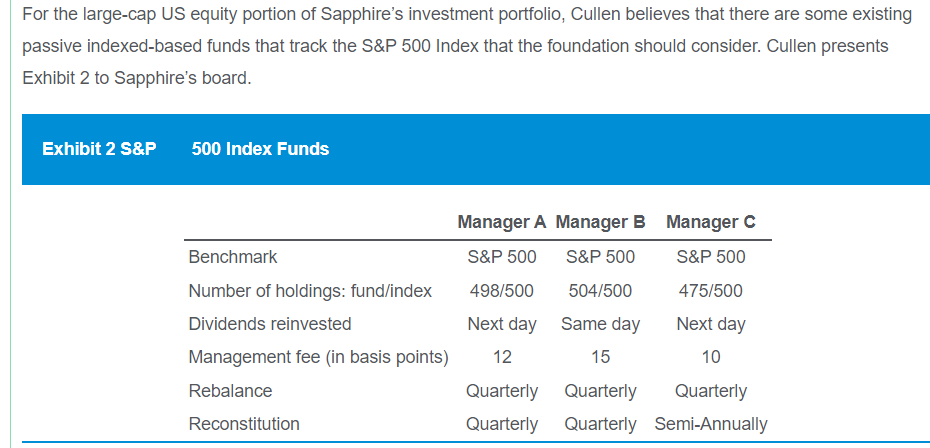Image resolution: width=930 pixels, height=448 pixels.
Task: Click Manager C's management fee of 10
Action: pyautogui.click(x=711, y=357)
